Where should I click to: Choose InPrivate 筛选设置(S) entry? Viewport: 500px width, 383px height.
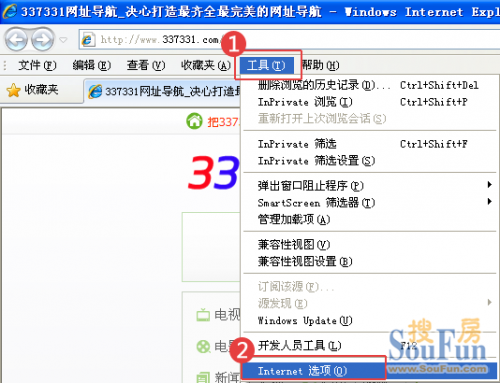(370, 161)
